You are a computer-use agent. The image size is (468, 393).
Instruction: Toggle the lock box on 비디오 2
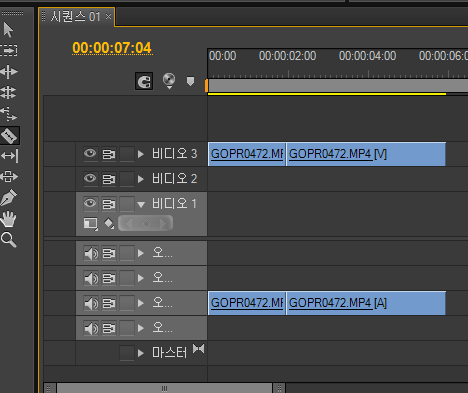pos(127,179)
